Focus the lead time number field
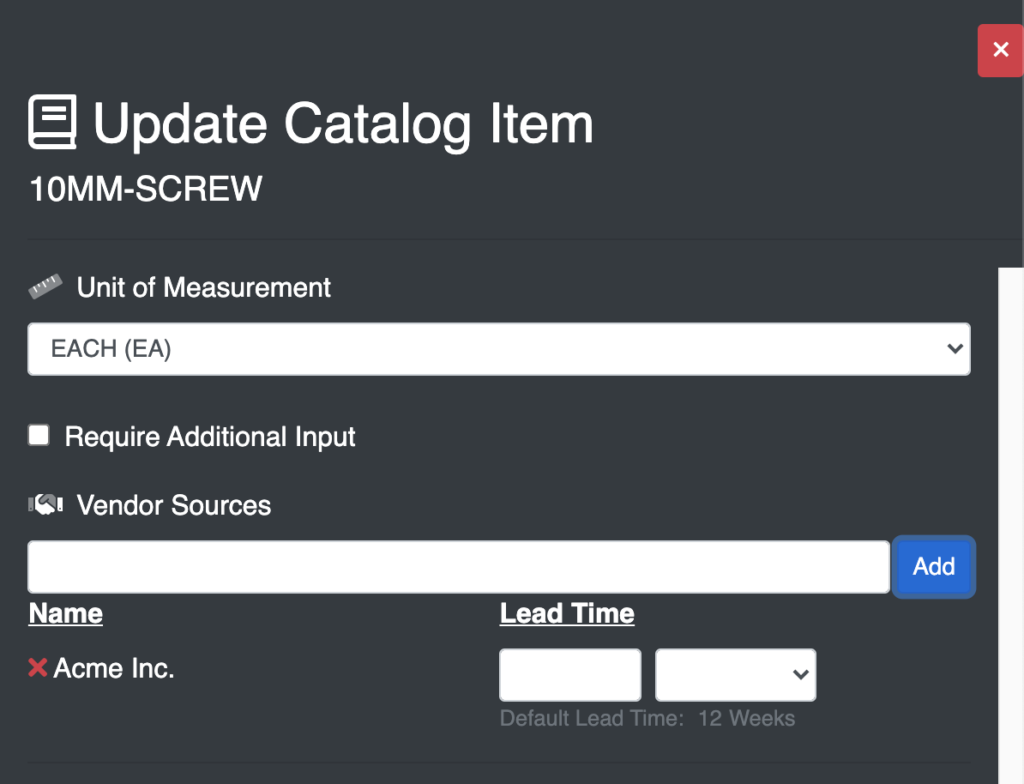 (570, 675)
